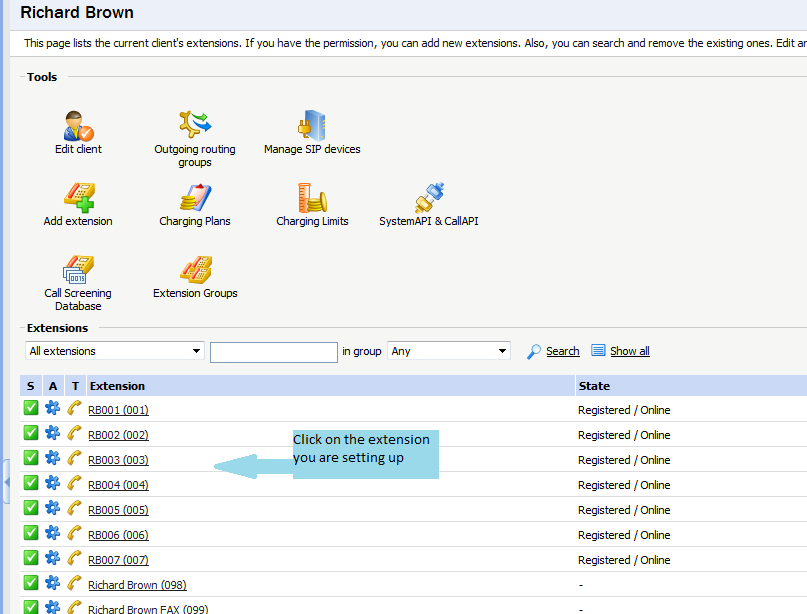Open extension RB006 (006)

(x=118, y=535)
